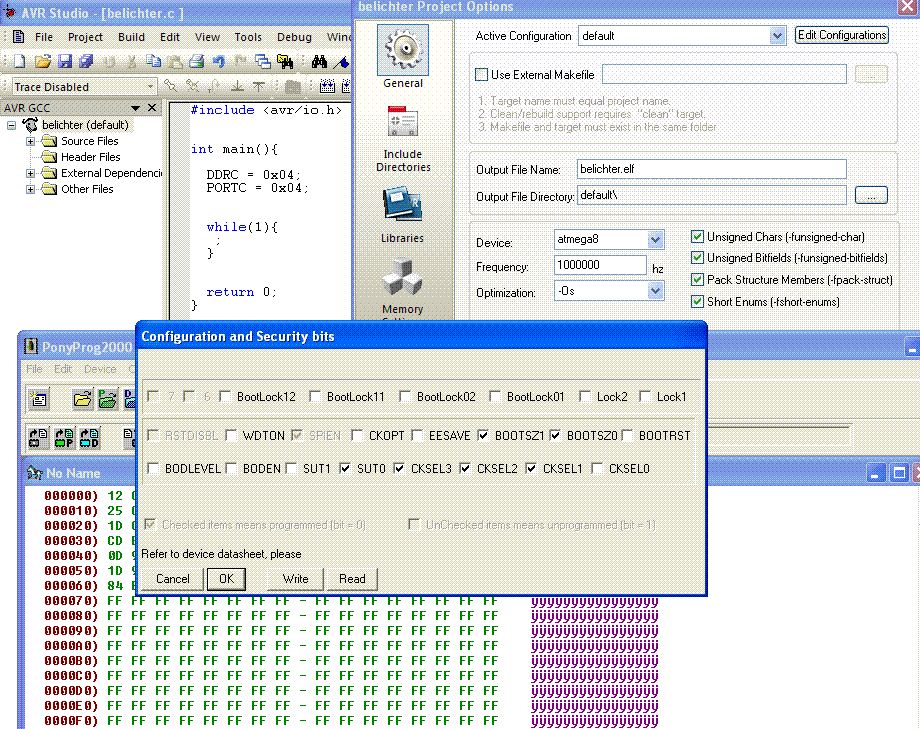
Task: Click PonyProg green Open Program File icon
Action: coord(107,399)
